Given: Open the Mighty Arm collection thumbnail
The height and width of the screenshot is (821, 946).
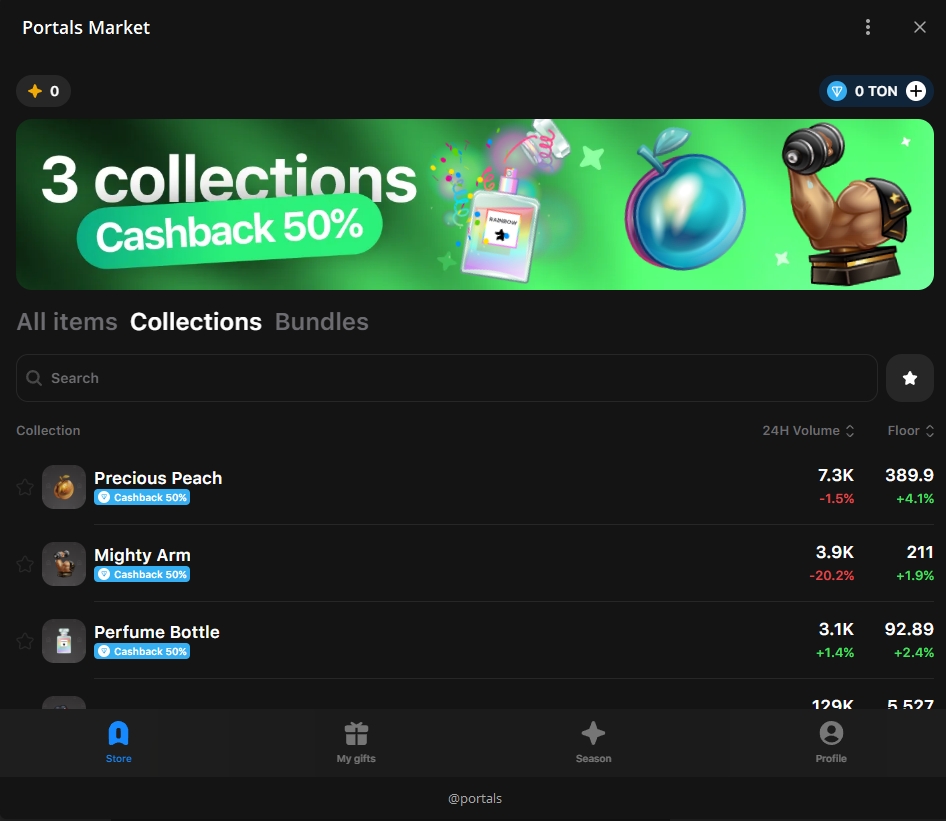Looking at the screenshot, I should pyautogui.click(x=64, y=564).
